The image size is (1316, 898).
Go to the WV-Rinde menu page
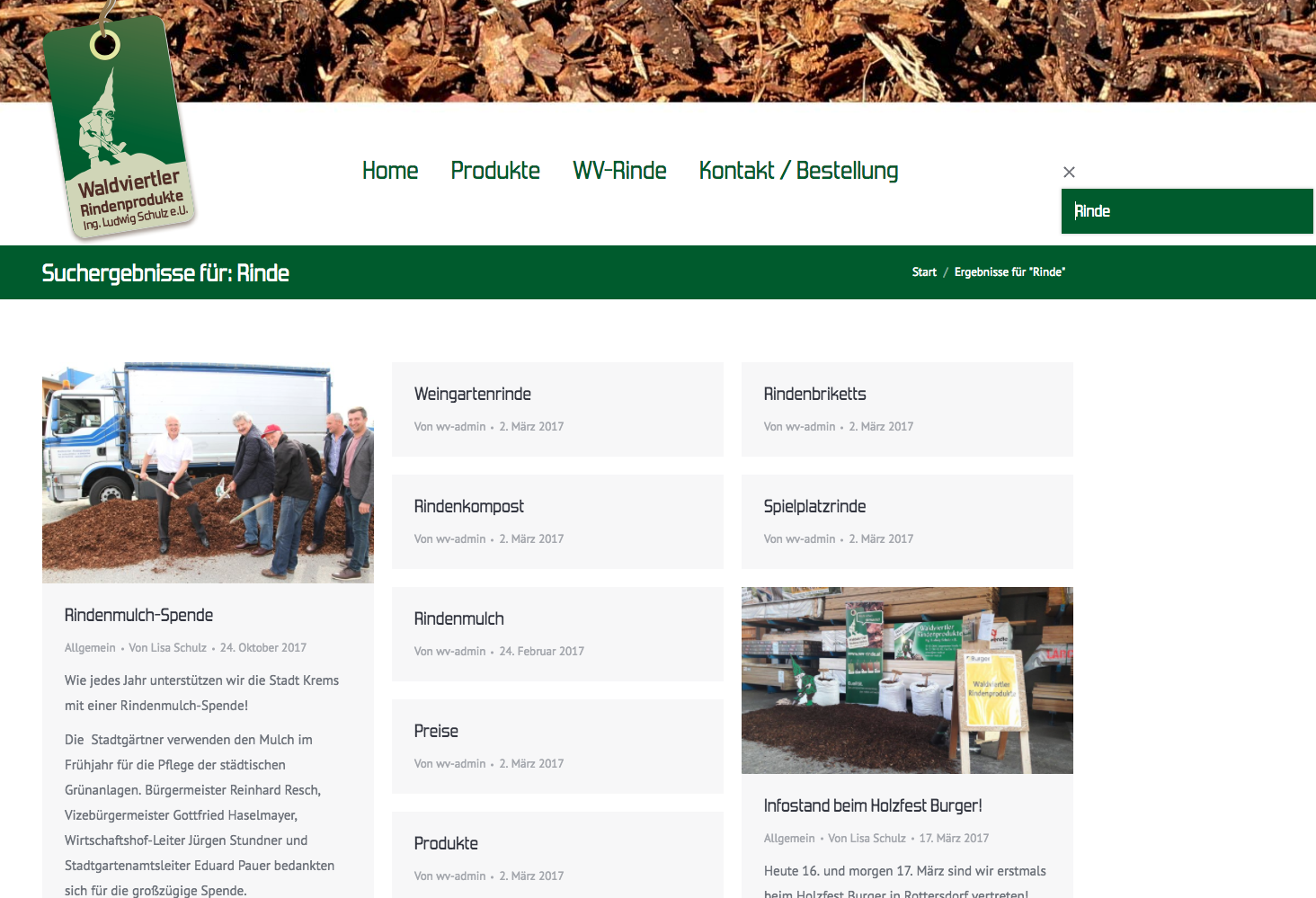coord(619,171)
